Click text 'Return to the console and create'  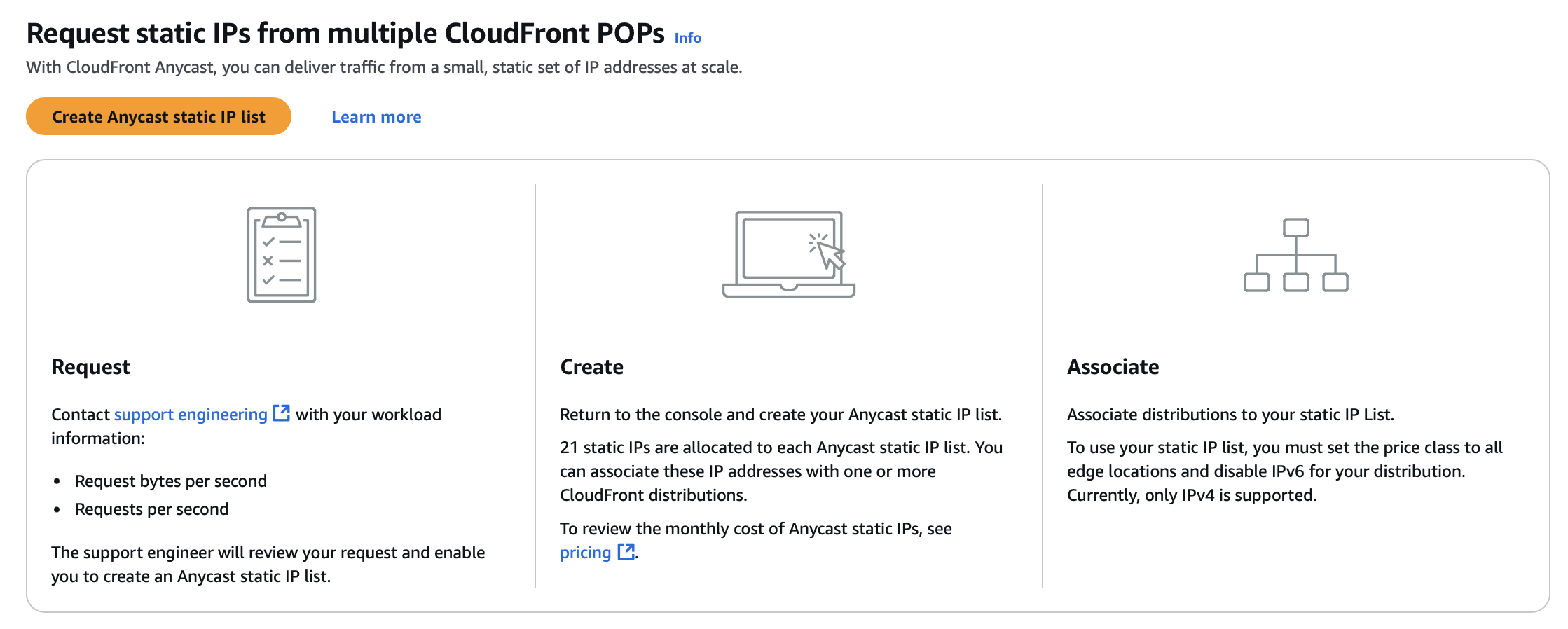[781, 414]
